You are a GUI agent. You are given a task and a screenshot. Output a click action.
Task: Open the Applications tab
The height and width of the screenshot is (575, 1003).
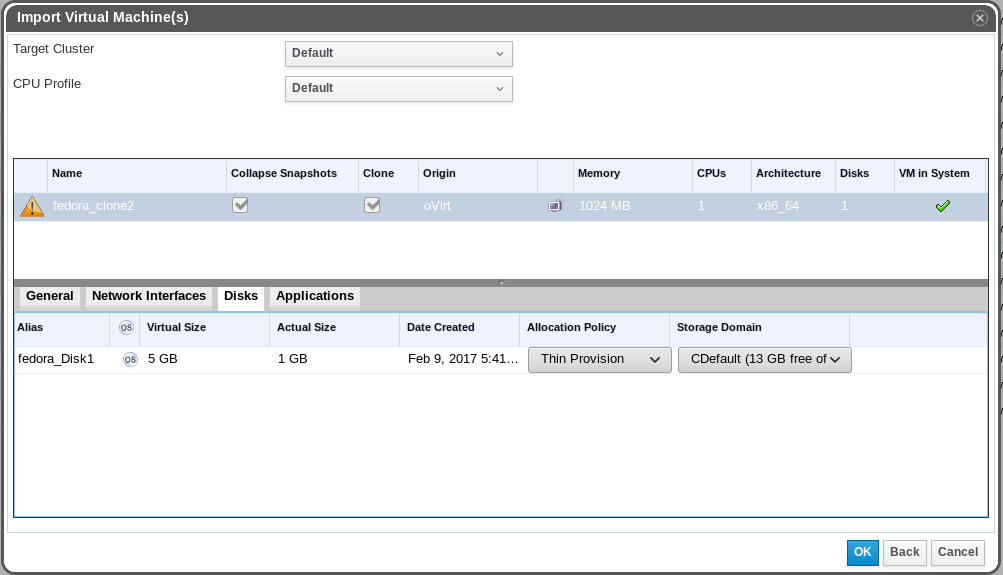click(x=315, y=296)
